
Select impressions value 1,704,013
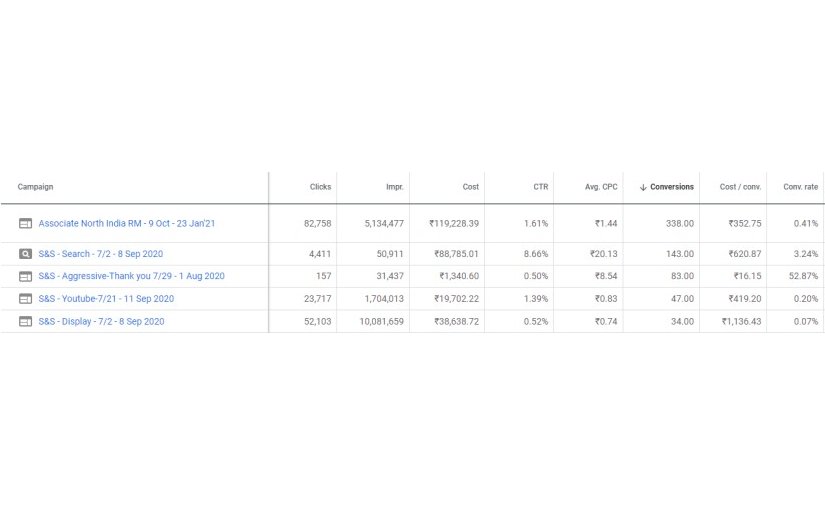tap(384, 299)
